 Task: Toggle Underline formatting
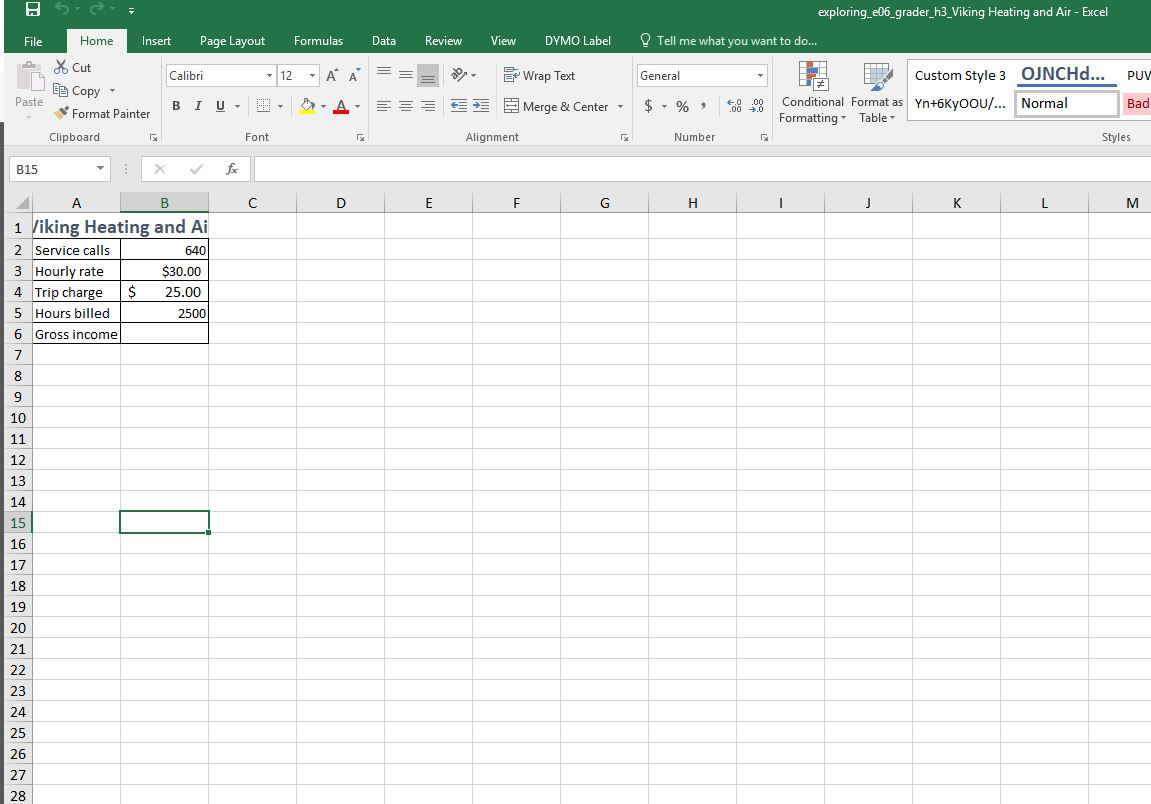click(x=220, y=106)
